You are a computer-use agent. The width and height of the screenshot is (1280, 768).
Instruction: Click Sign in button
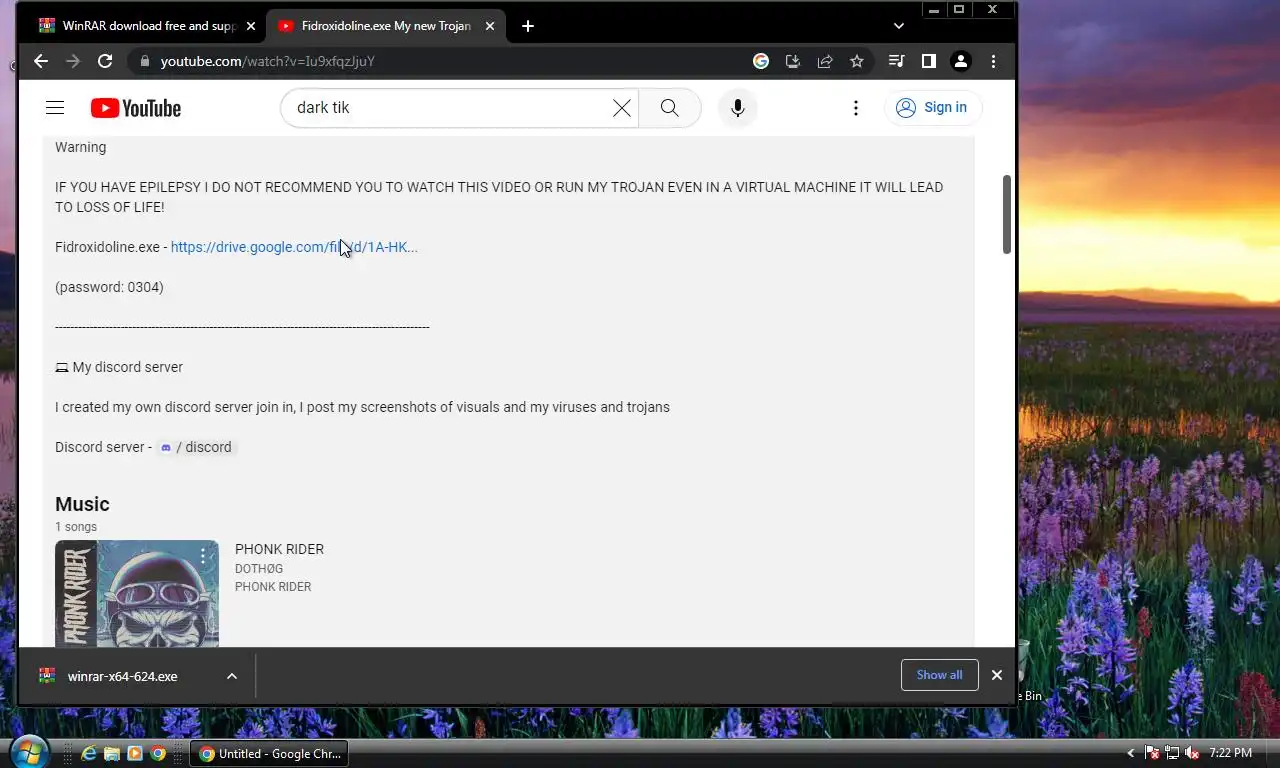[x=932, y=108]
